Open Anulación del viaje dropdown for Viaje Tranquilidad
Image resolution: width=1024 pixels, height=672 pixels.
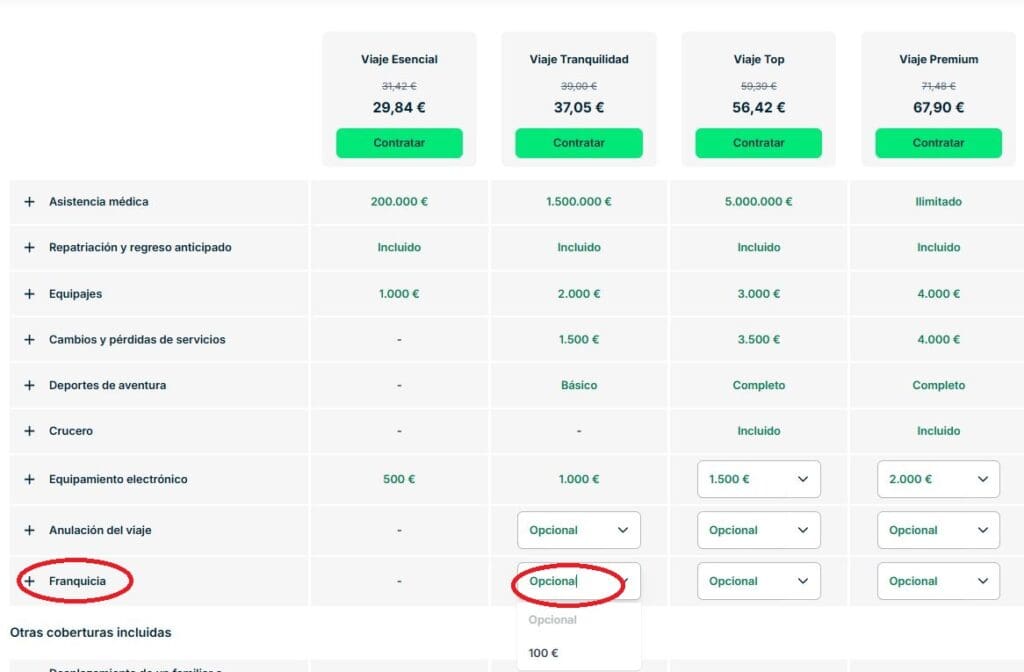579,530
